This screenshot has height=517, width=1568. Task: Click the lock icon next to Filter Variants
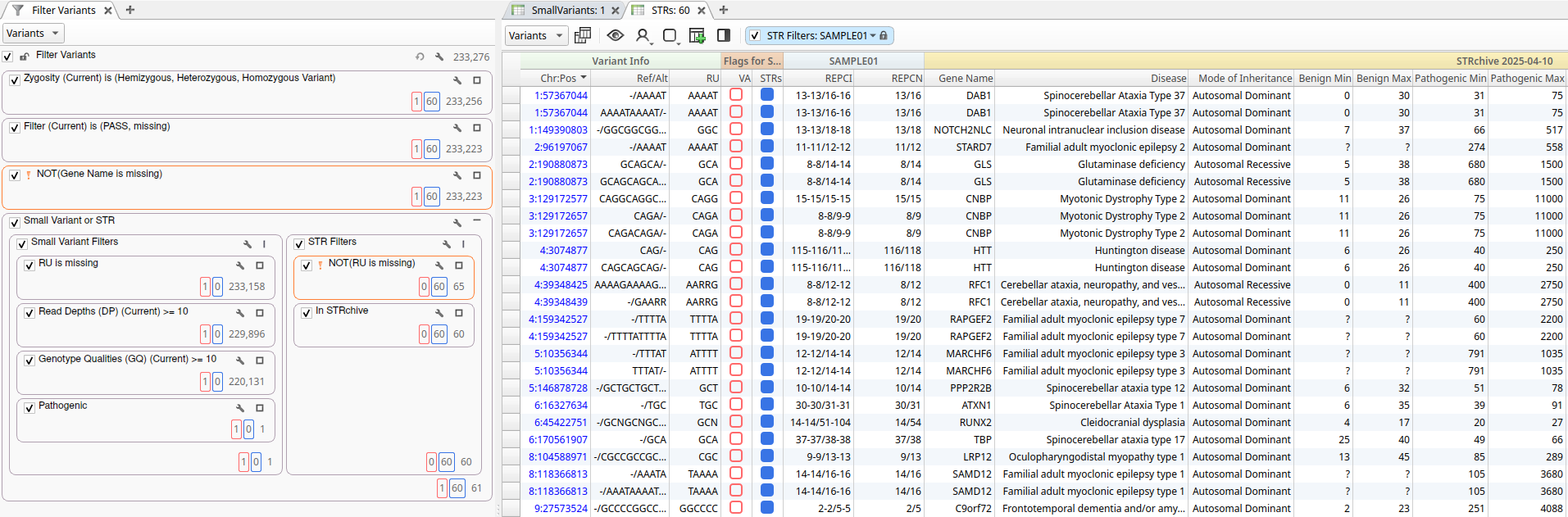(25, 57)
